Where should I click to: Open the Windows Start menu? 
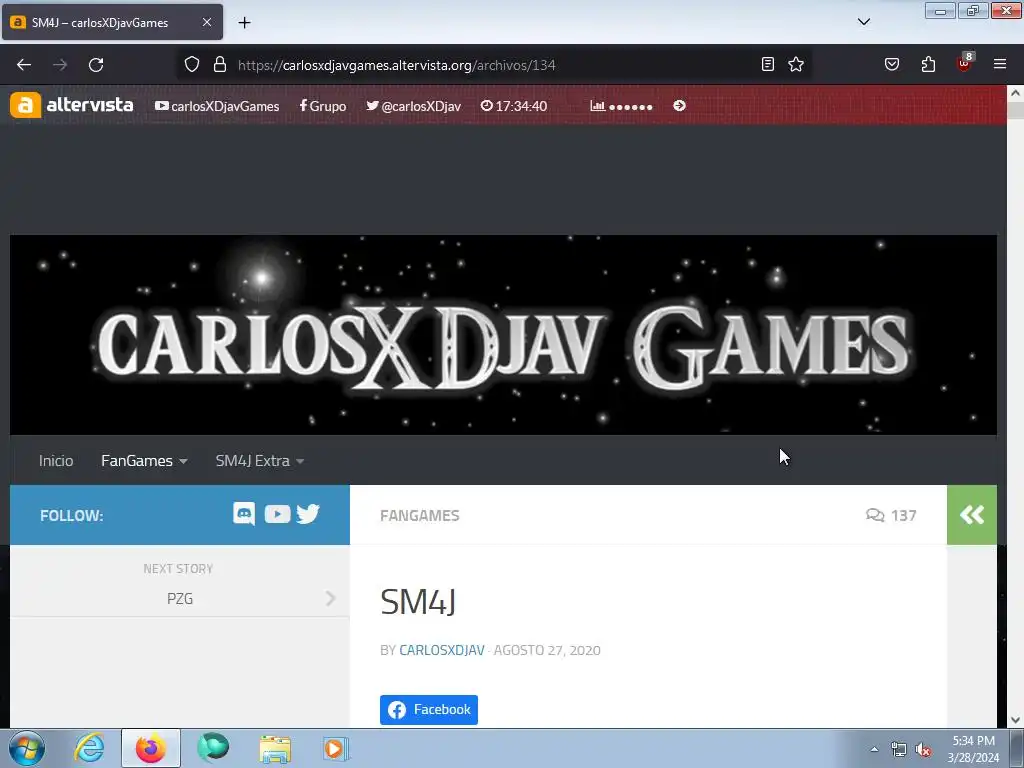click(x=27, y=748)
